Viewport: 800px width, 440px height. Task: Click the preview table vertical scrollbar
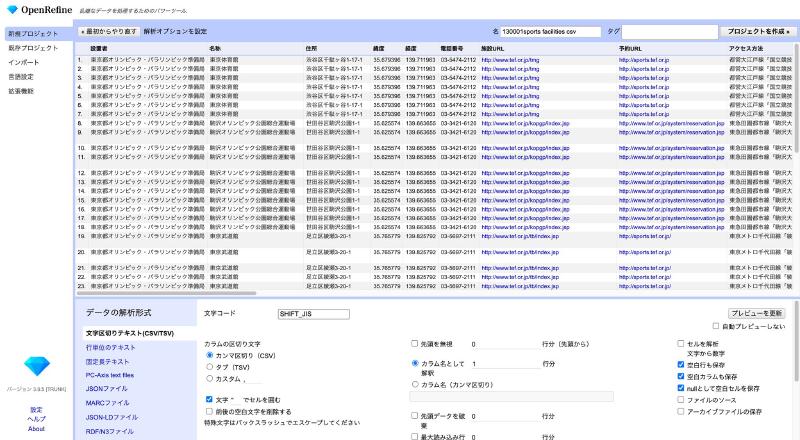coord(797,98)
